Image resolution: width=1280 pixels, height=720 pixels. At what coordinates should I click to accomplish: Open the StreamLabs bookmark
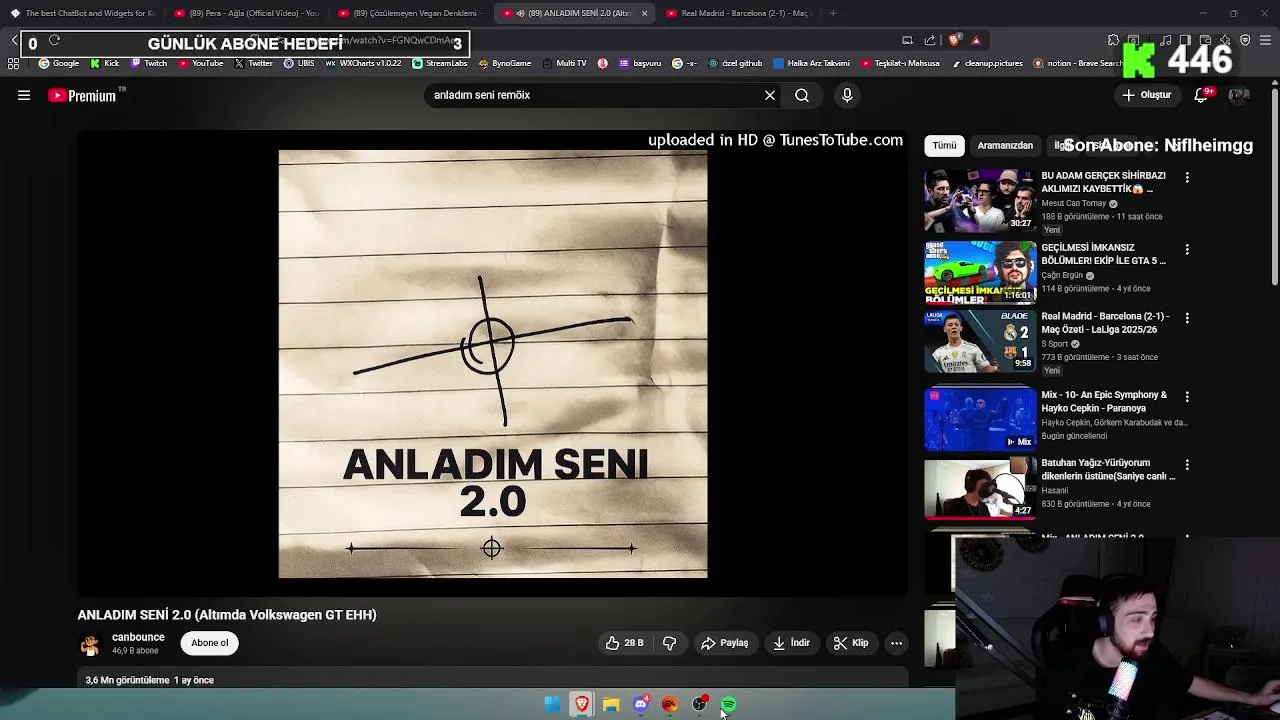[x=440, y=63]
